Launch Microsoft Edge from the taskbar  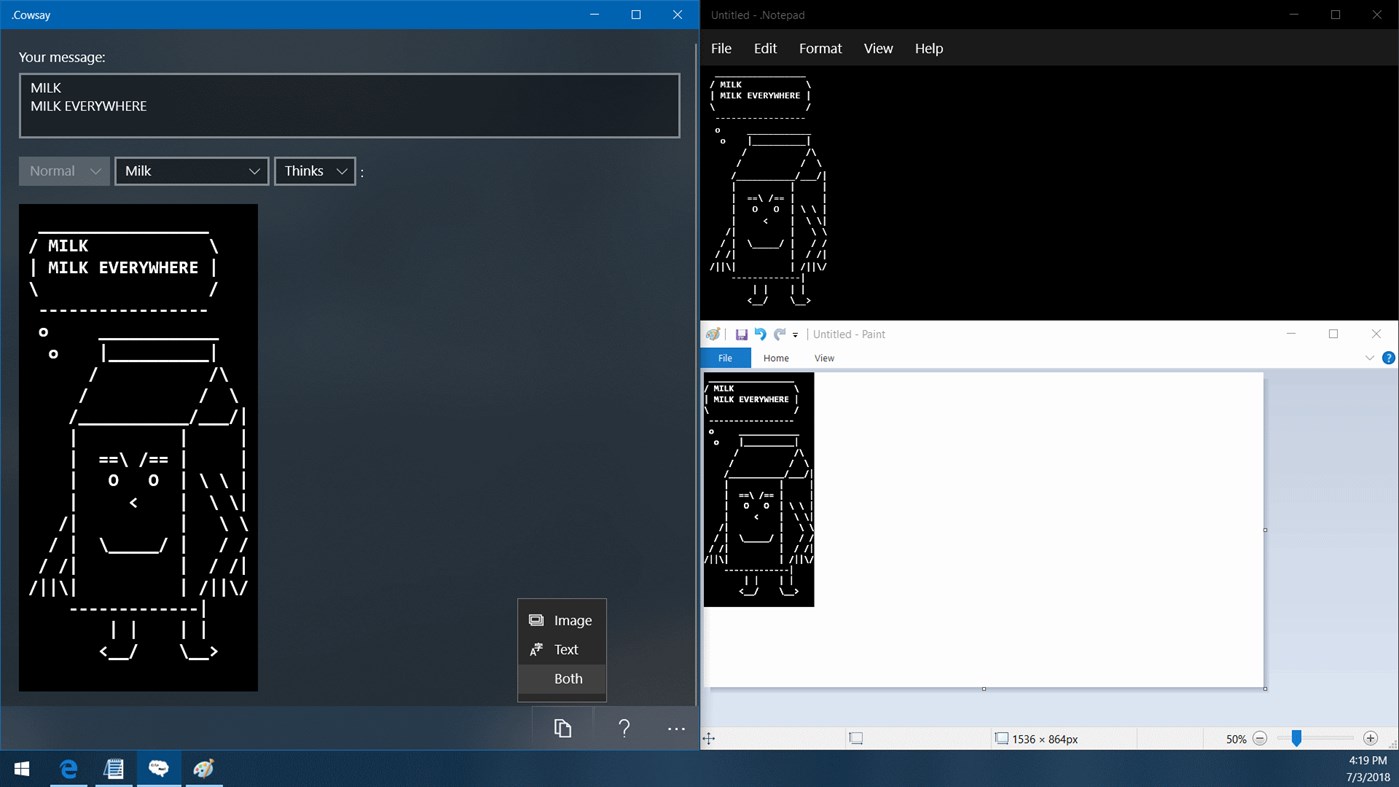coord(67,769)
